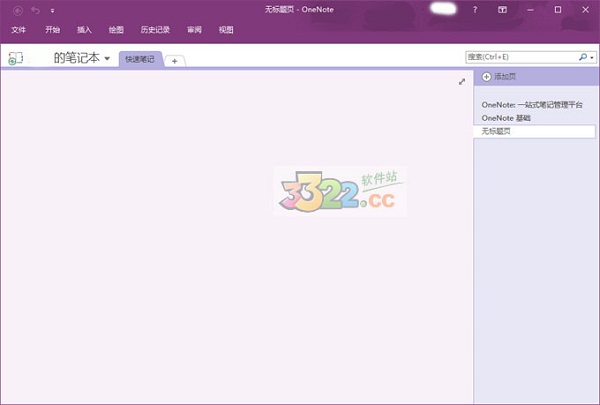Open the 视图 ribbon tab
Image resolution: width=600 pixels, height=405 pixels.
coord(226,30)
